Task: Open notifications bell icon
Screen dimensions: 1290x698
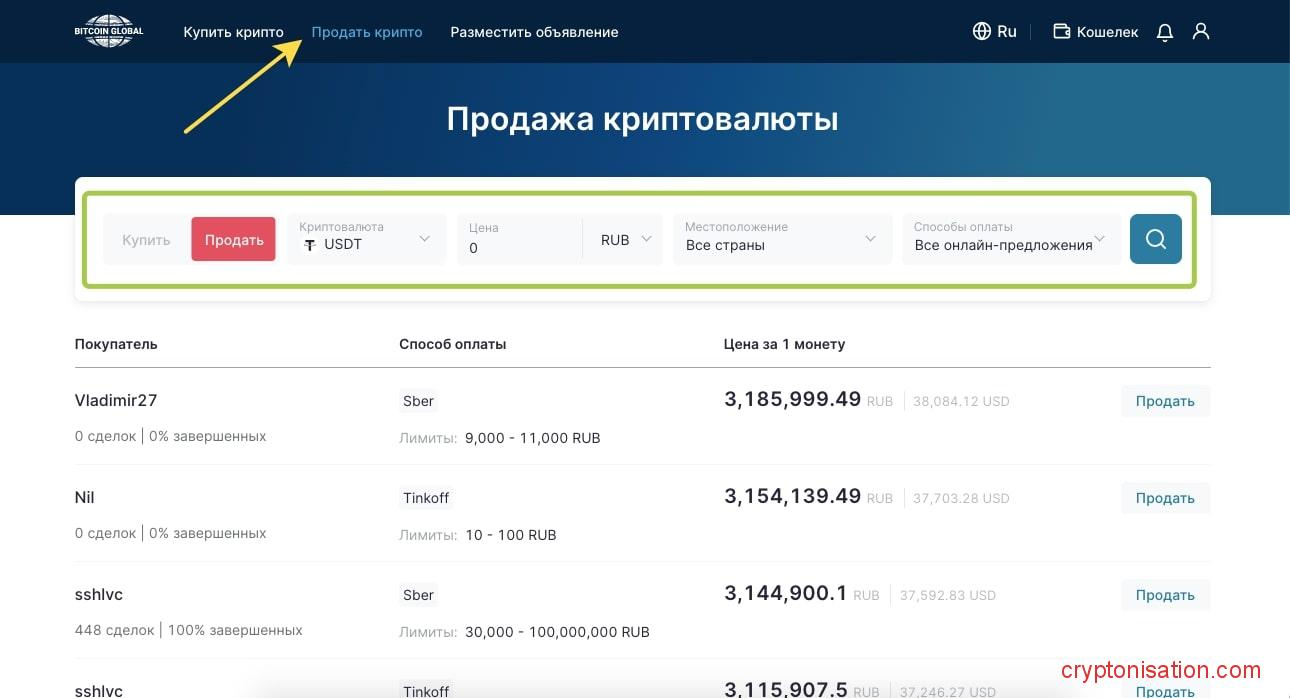Action: [x=1164, y=32]
